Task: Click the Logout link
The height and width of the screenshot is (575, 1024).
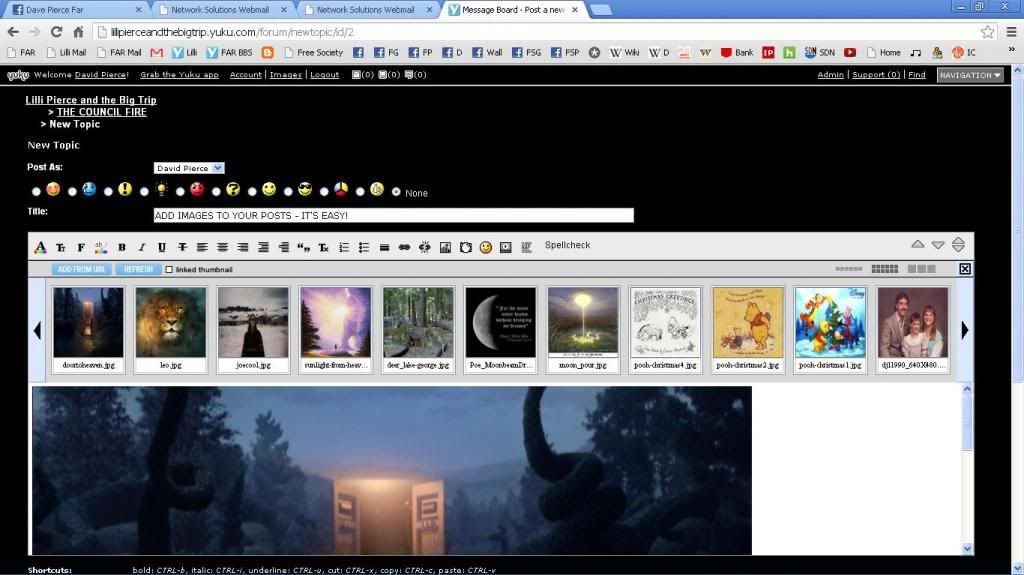Action: pyautogui.click(x=325, y=74)
